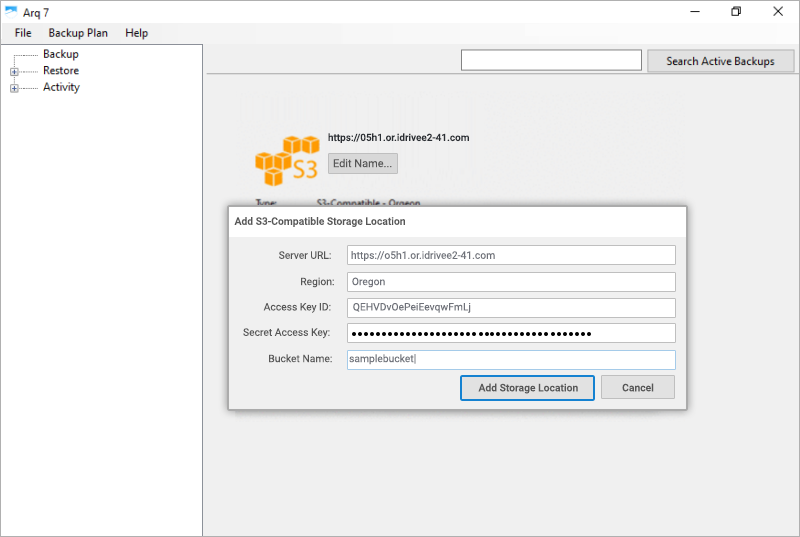The image size is (800, 537).
Task: Click Search Active Backups button
Action: (x=720, y=61)
